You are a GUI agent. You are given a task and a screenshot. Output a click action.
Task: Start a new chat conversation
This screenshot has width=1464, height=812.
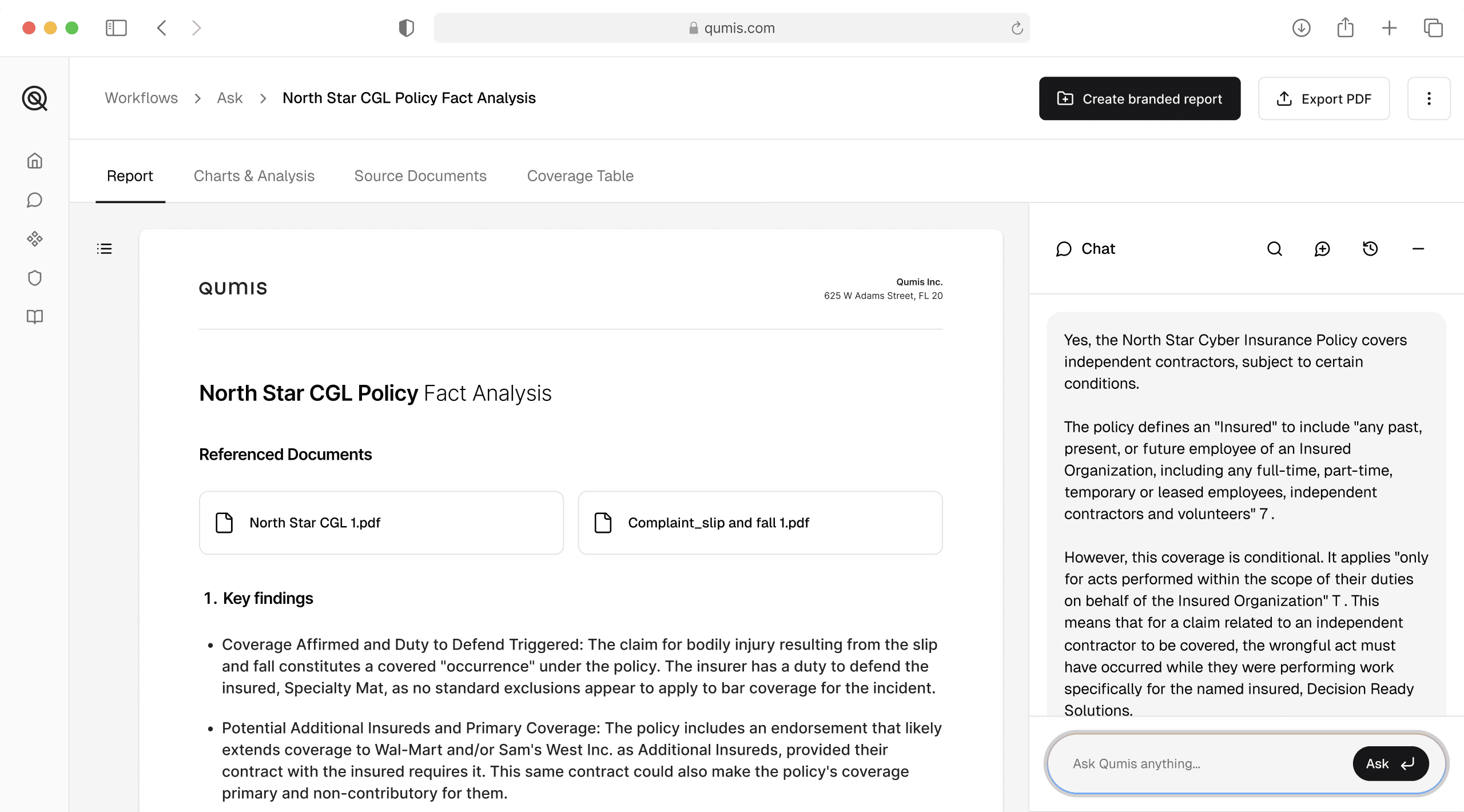1322,249
